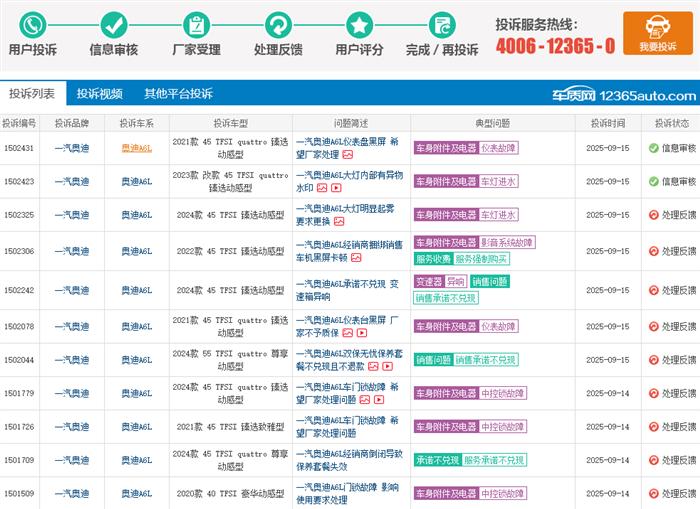
Task: Click the 完成/再投诉 document icon
Action: pyautogui.click(x=440, y=24)
